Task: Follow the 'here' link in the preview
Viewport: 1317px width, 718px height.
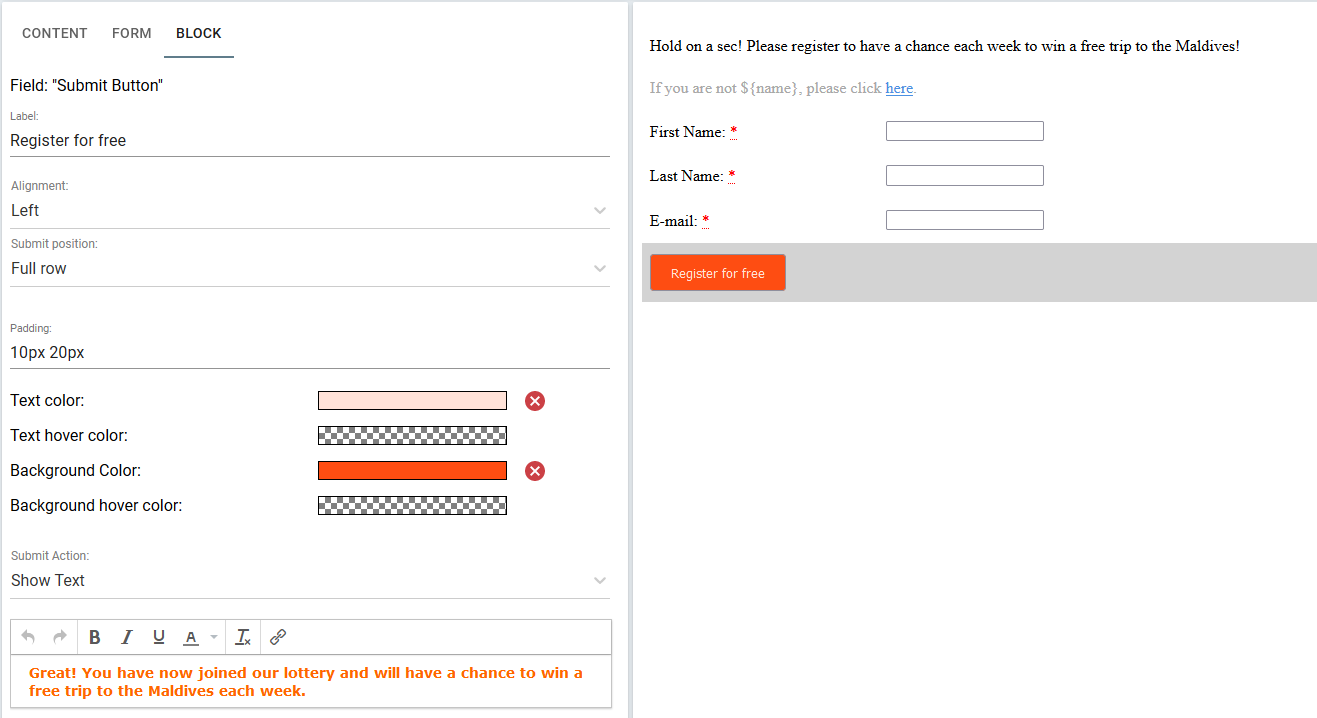Action: coord(899,88)
